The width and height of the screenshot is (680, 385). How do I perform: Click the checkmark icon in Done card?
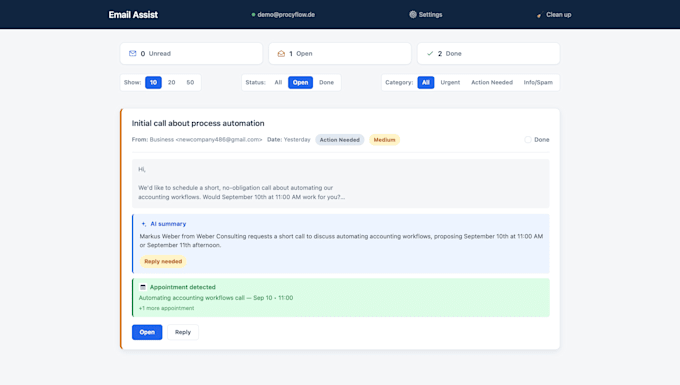430,53
